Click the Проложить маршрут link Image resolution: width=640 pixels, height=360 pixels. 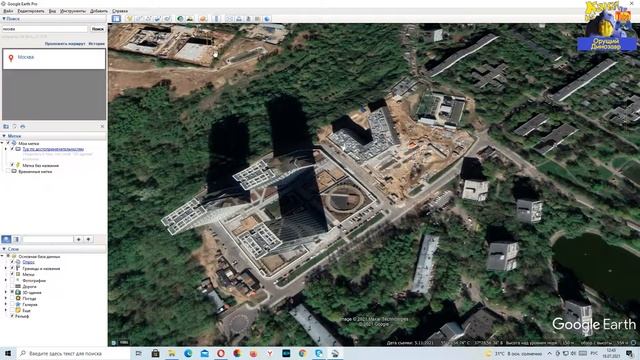click(x=65, y=44)
